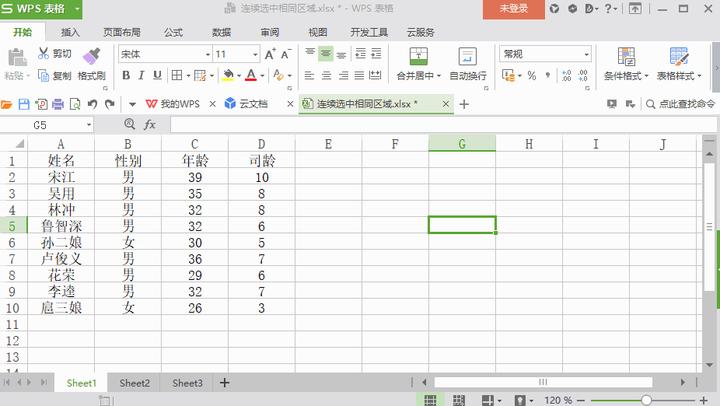Click the print icon

pyautogui.click(x=58, y=105)
